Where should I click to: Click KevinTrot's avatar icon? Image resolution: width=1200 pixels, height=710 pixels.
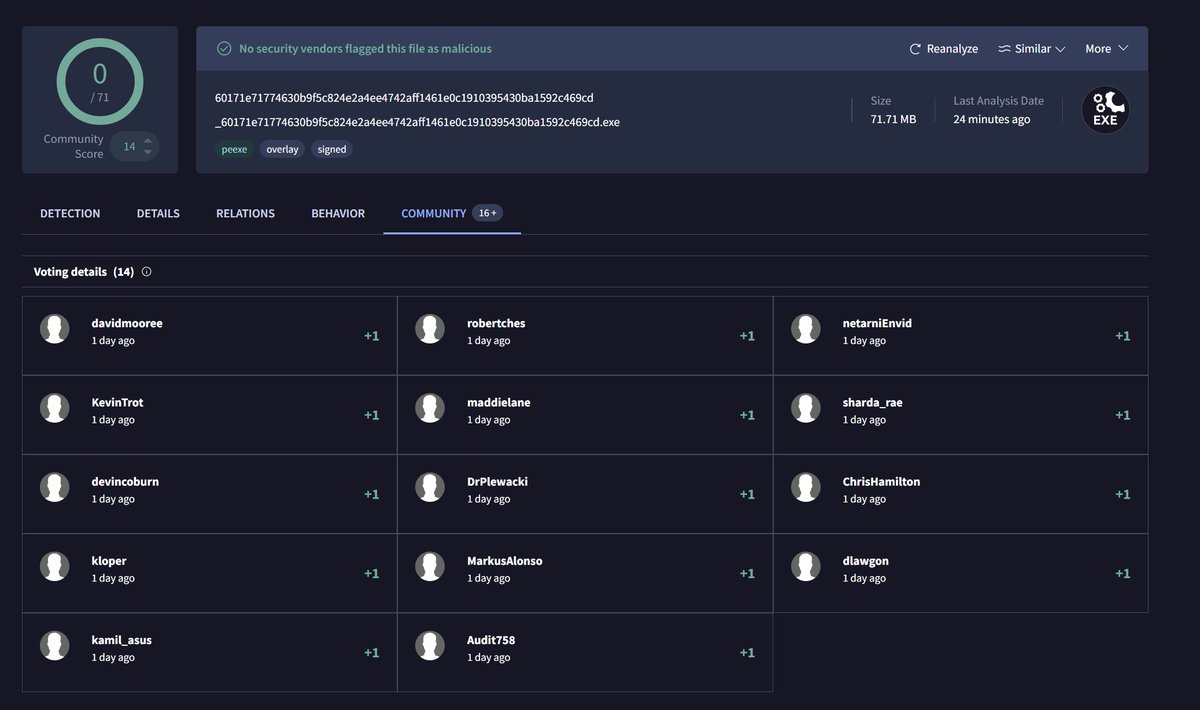[54, 408]
